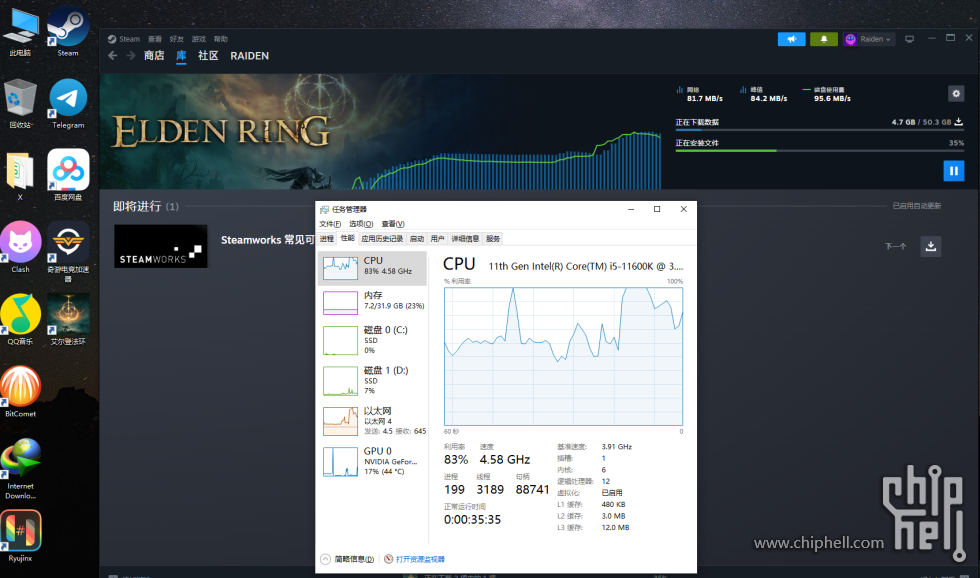Select the 百度网盘 desktop shortcut
This screenshot has height=578, width=980.
(68, 176)
